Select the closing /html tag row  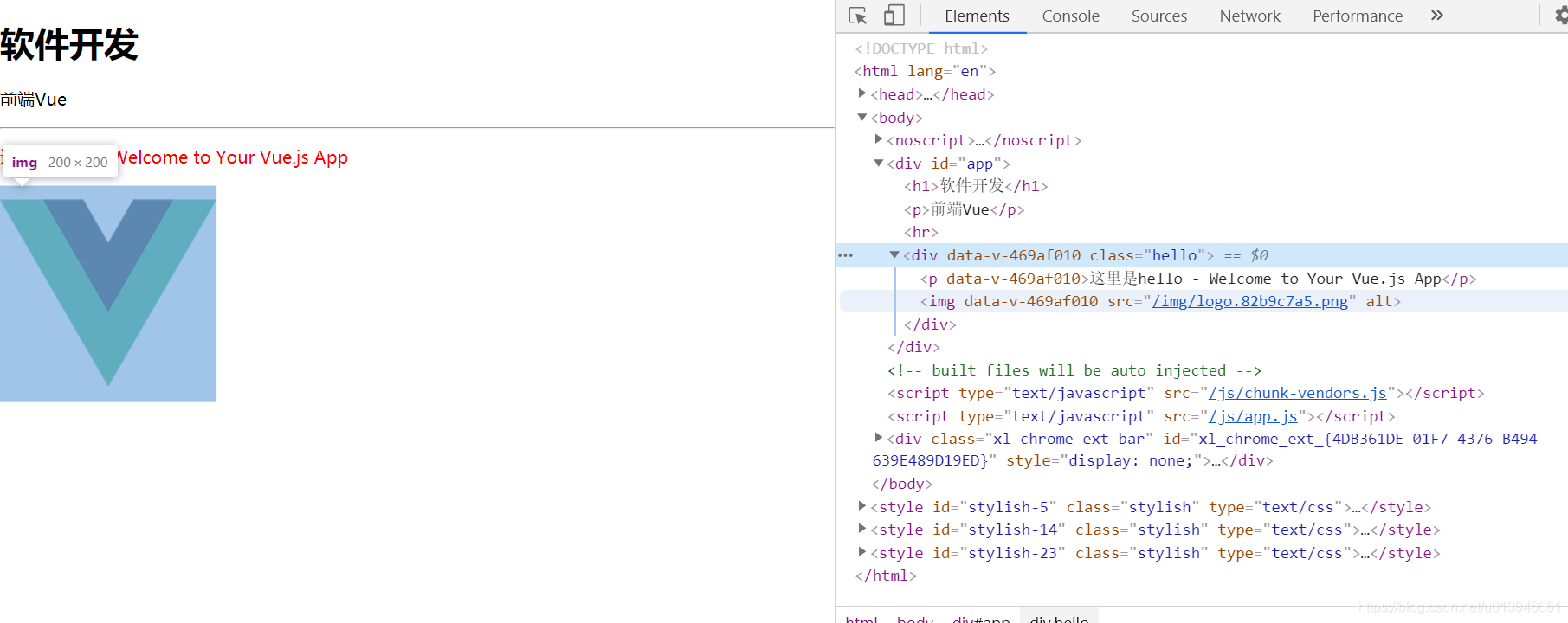886,575
